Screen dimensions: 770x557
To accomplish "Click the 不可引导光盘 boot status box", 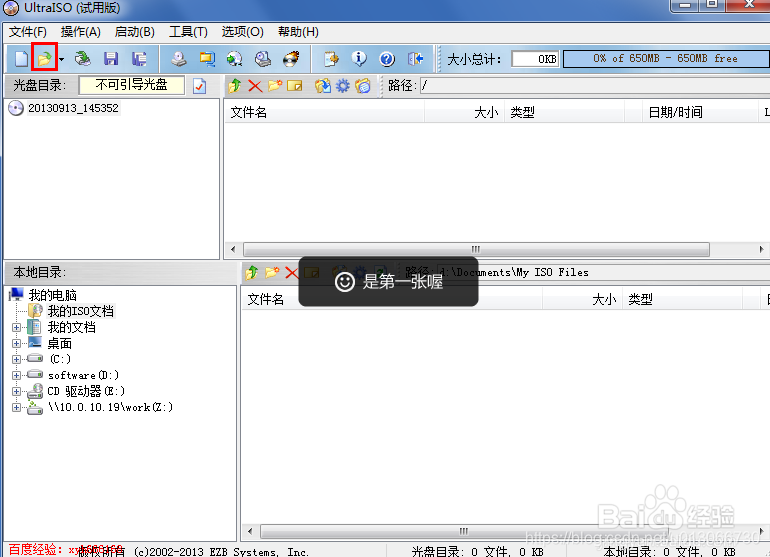I will pos(132,85).
